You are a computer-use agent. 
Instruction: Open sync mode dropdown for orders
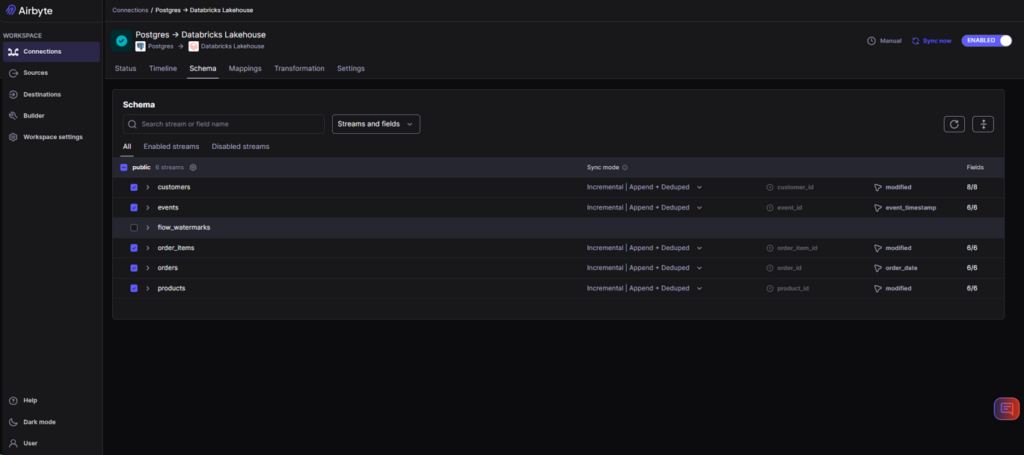(x=645, y=268)
